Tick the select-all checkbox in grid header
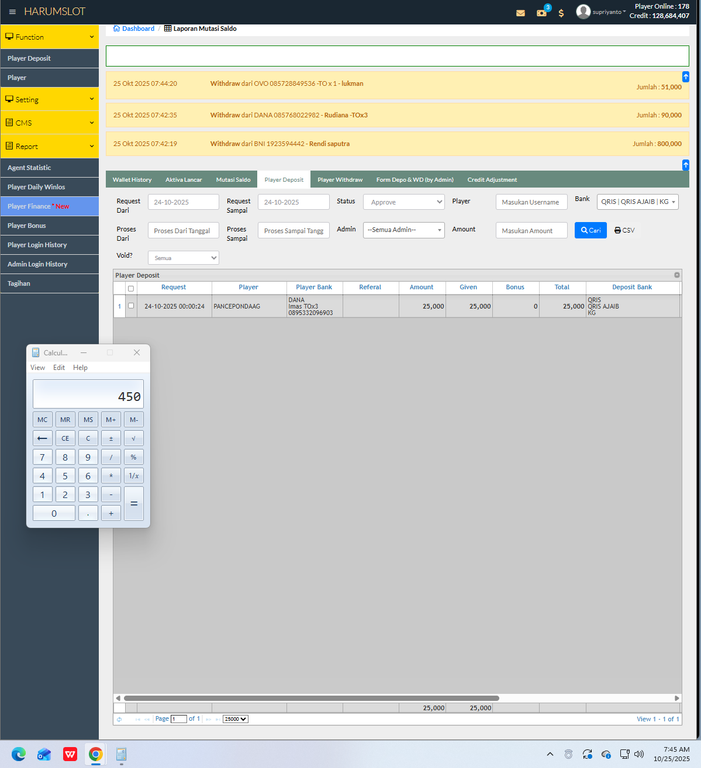Image resolution: width=701 pixels, height=768 pixels. (x=131, y=288)
